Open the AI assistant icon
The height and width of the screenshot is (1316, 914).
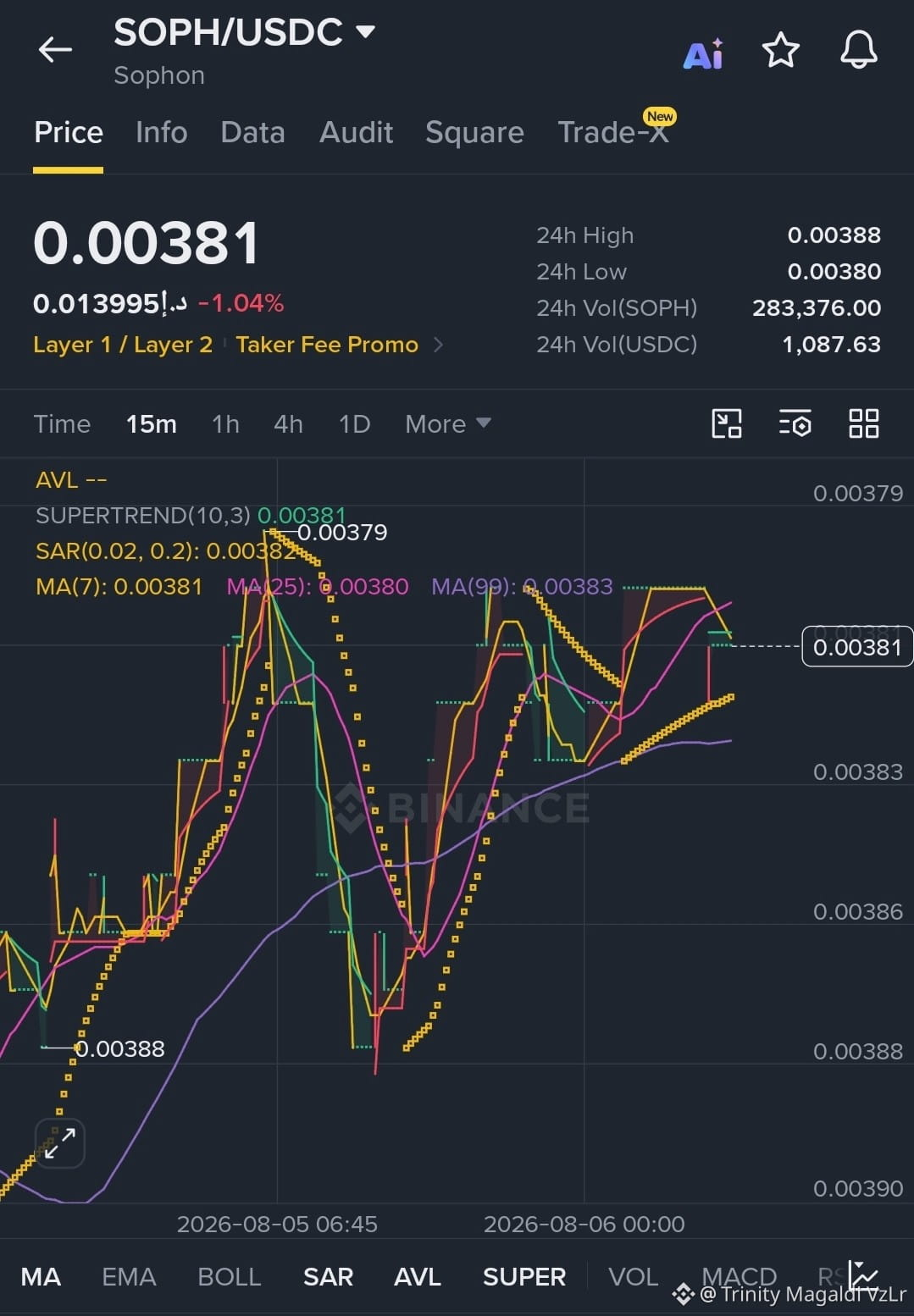point(704,53)
